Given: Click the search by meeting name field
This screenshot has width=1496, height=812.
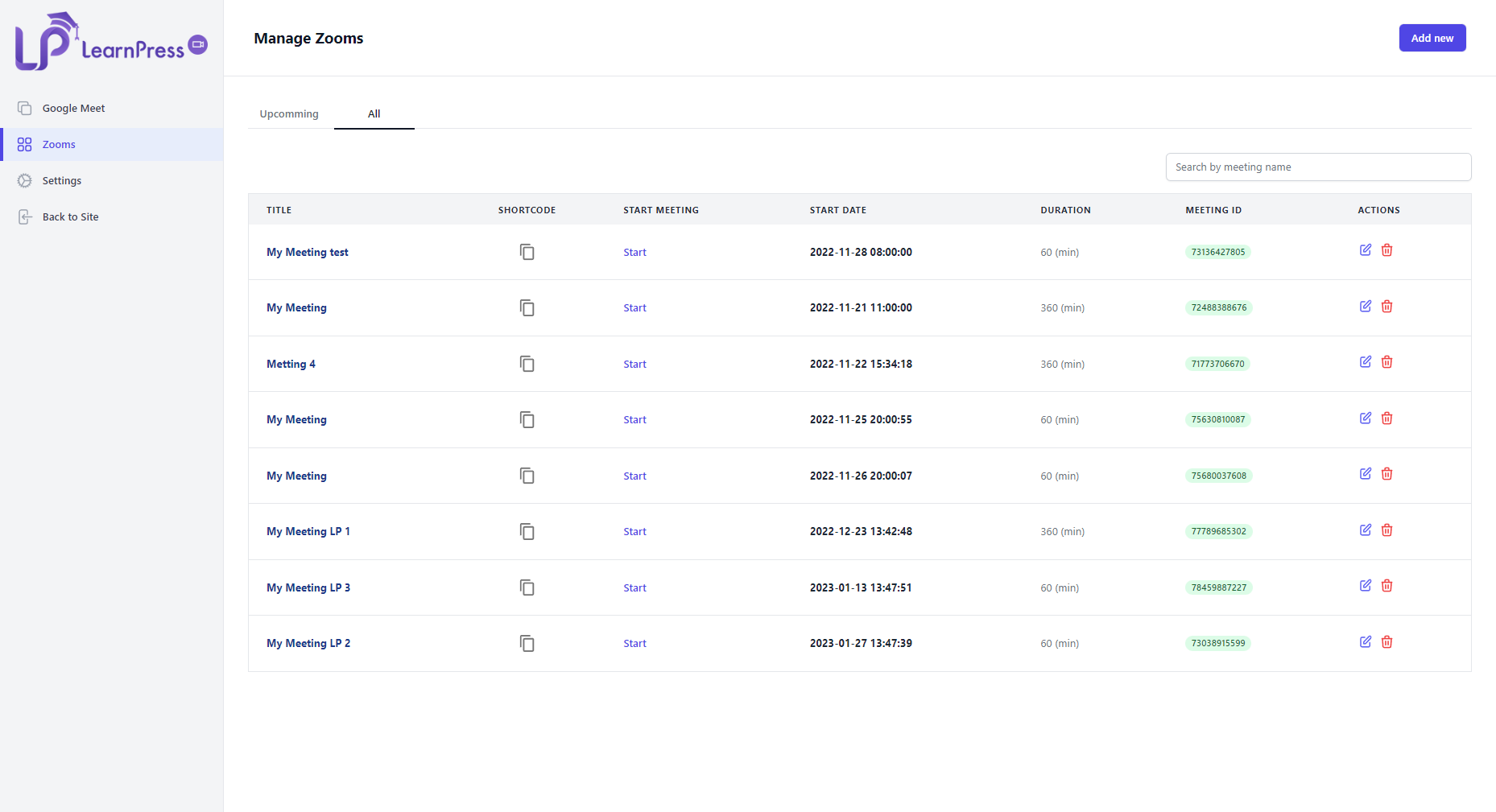Looking at the screenshot, I should point(1318,167).
